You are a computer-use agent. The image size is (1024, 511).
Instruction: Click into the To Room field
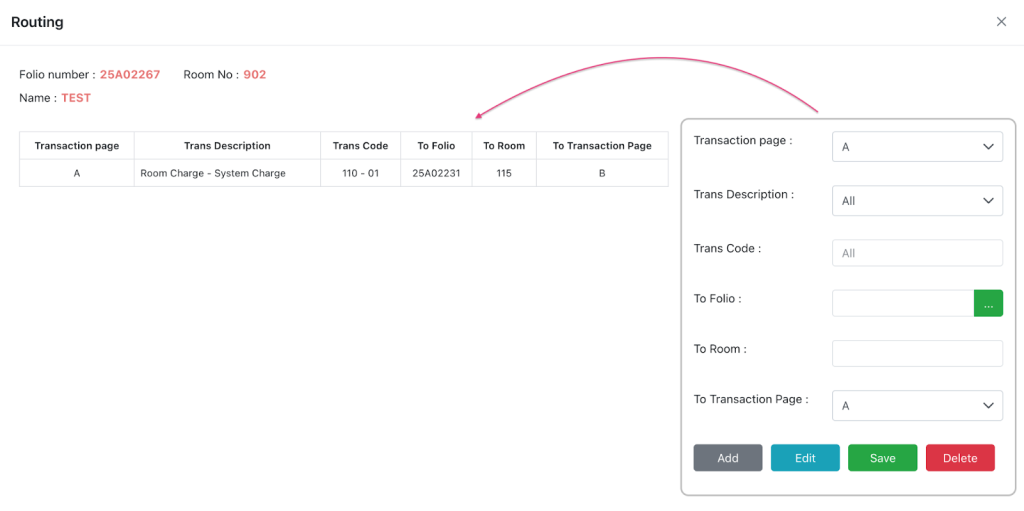[x=917, y=353]
